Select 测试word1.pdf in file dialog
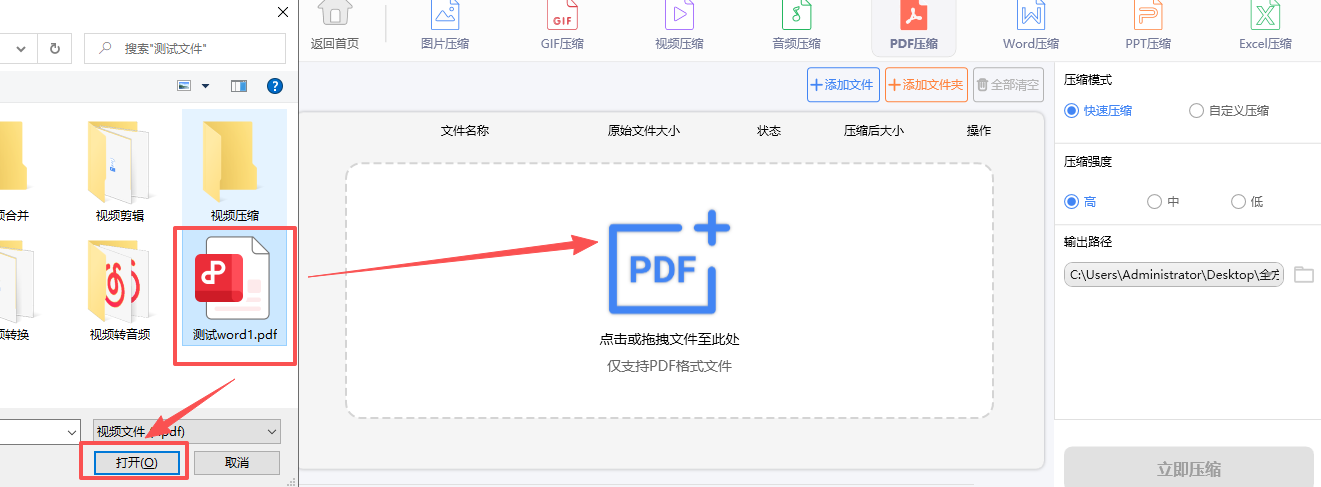 [235, 290]
